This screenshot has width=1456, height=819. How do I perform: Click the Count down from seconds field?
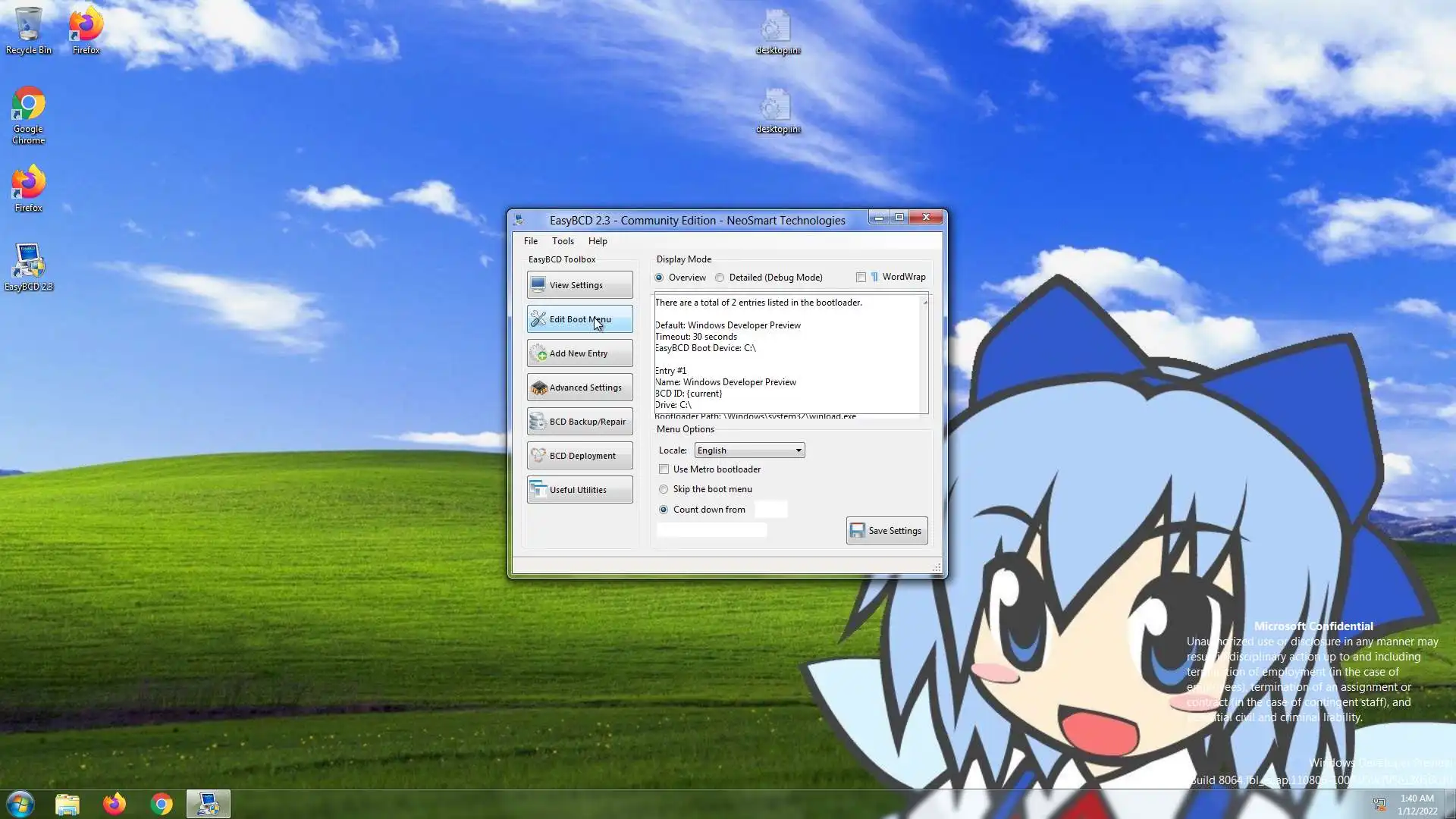click(770, 510)
